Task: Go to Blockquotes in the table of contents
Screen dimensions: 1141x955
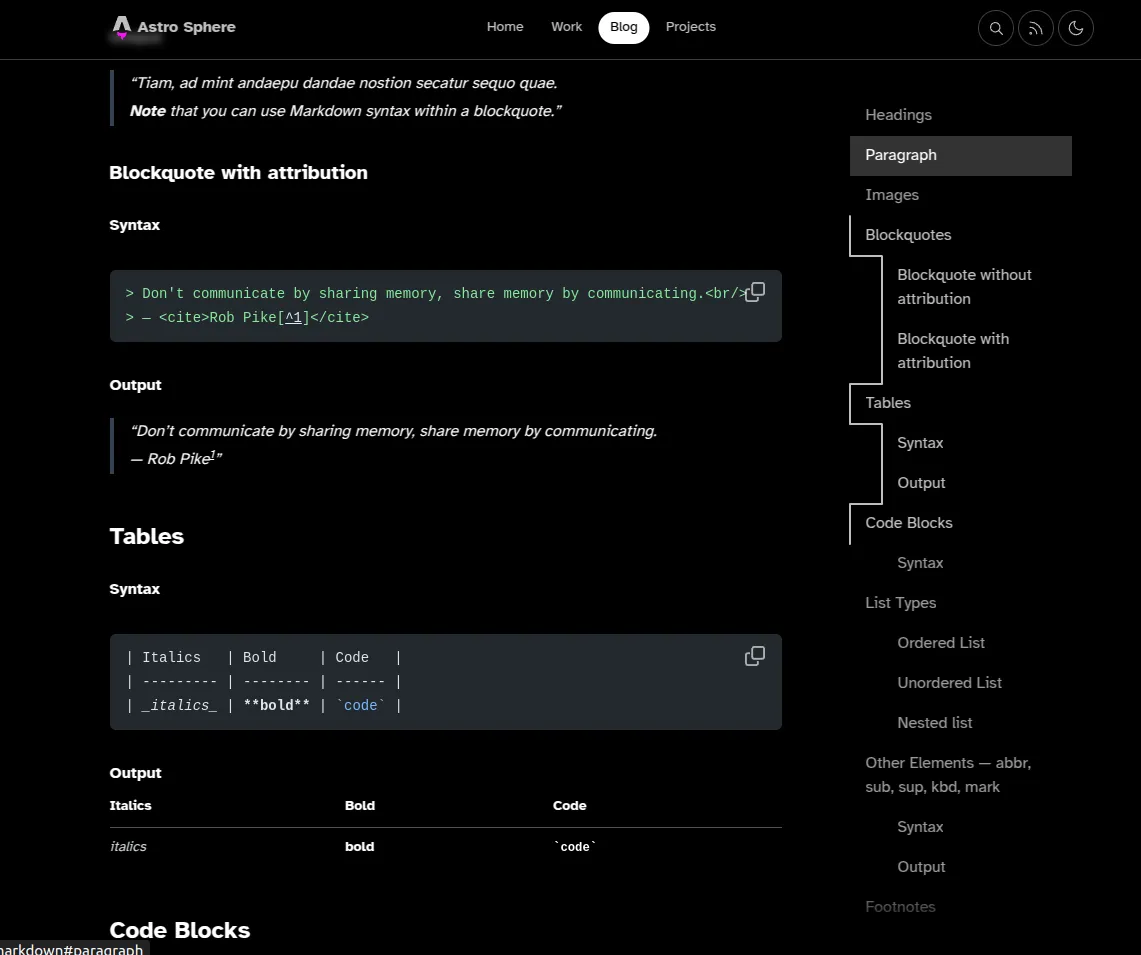Action: click(908, 235)
